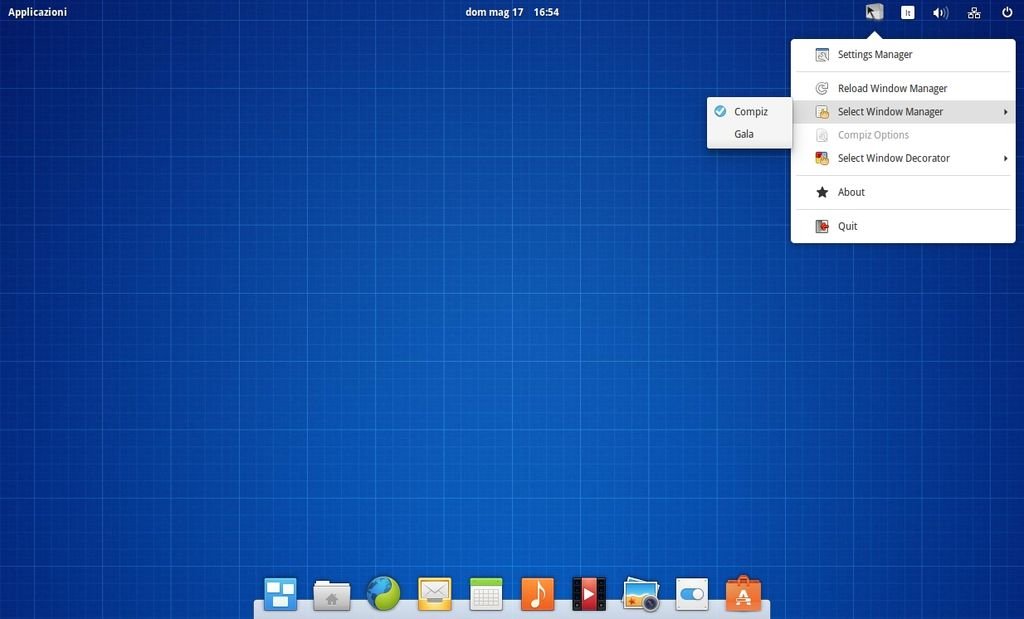Launch the web browser from the dock
Image resolution: width=1024 pixels, height=619 pixels.
tap(383, 594)
